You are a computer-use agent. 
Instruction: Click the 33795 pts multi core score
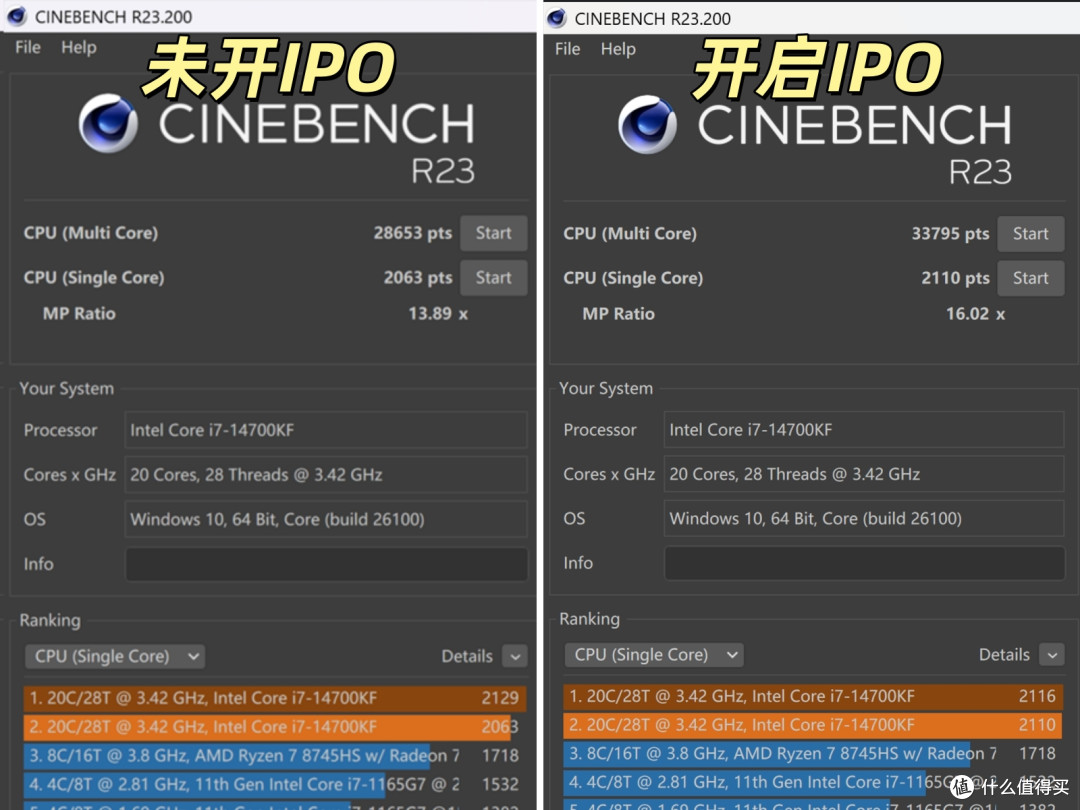coord(951,234)
